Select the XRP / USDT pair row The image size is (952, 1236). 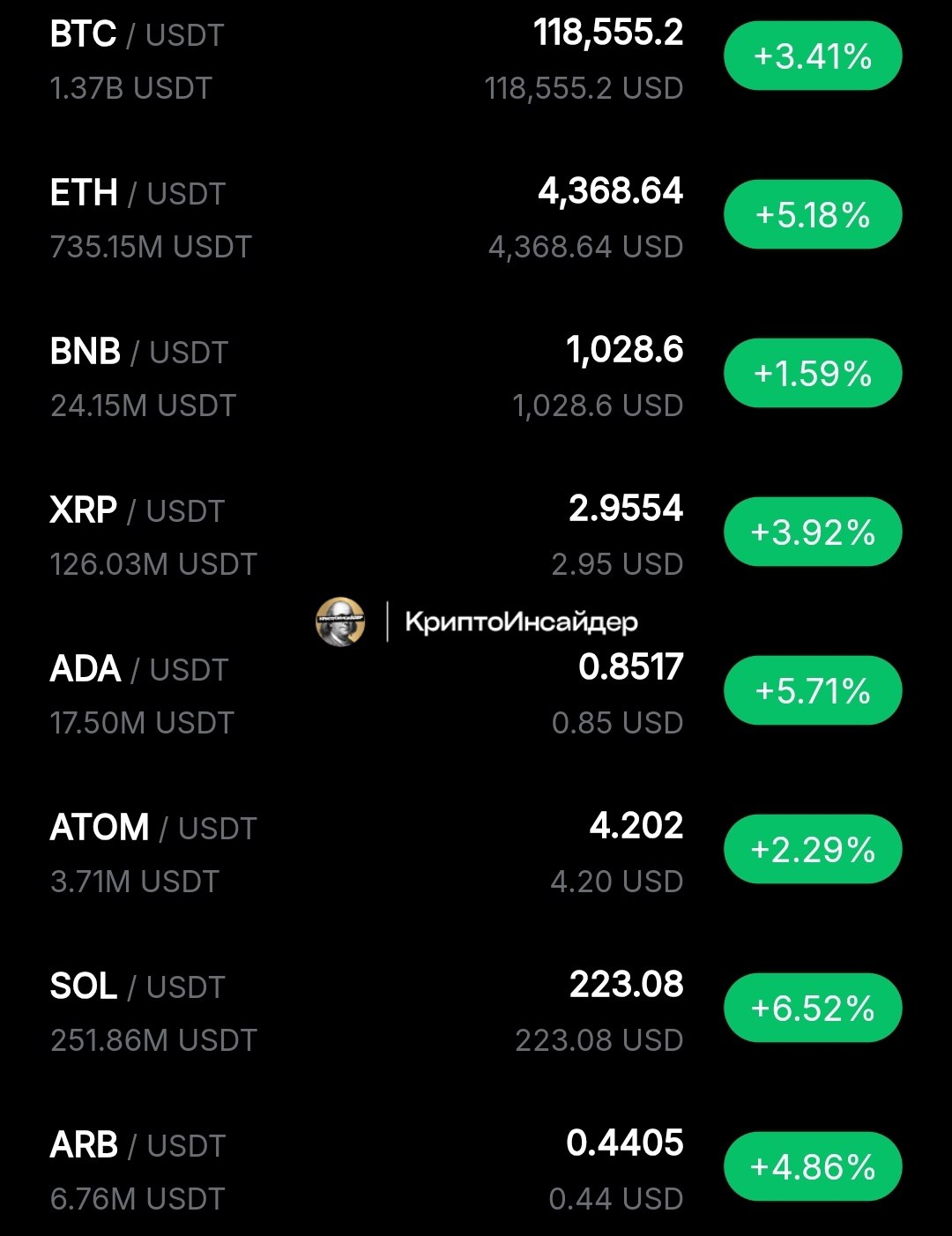(138, 511)
